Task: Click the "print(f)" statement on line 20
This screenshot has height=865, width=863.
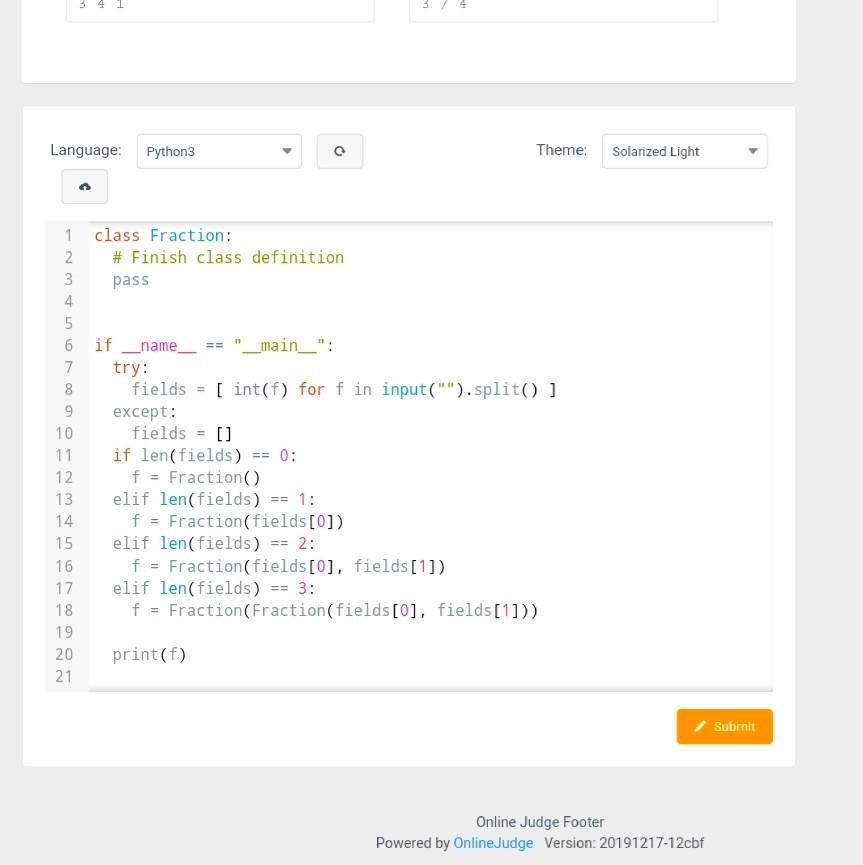Action: click(x=150, y=654)
